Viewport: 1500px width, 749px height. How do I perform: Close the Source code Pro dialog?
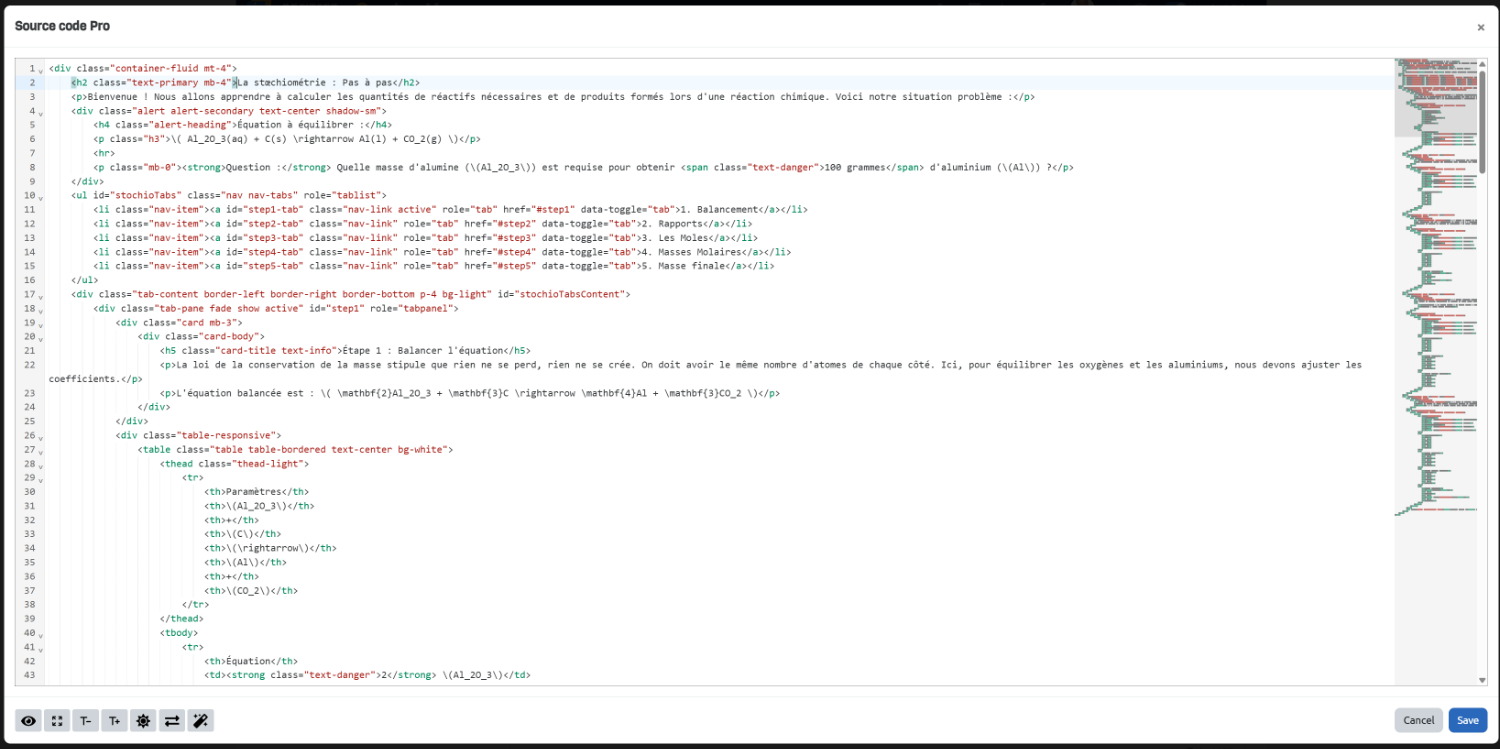click(1480, 27)
